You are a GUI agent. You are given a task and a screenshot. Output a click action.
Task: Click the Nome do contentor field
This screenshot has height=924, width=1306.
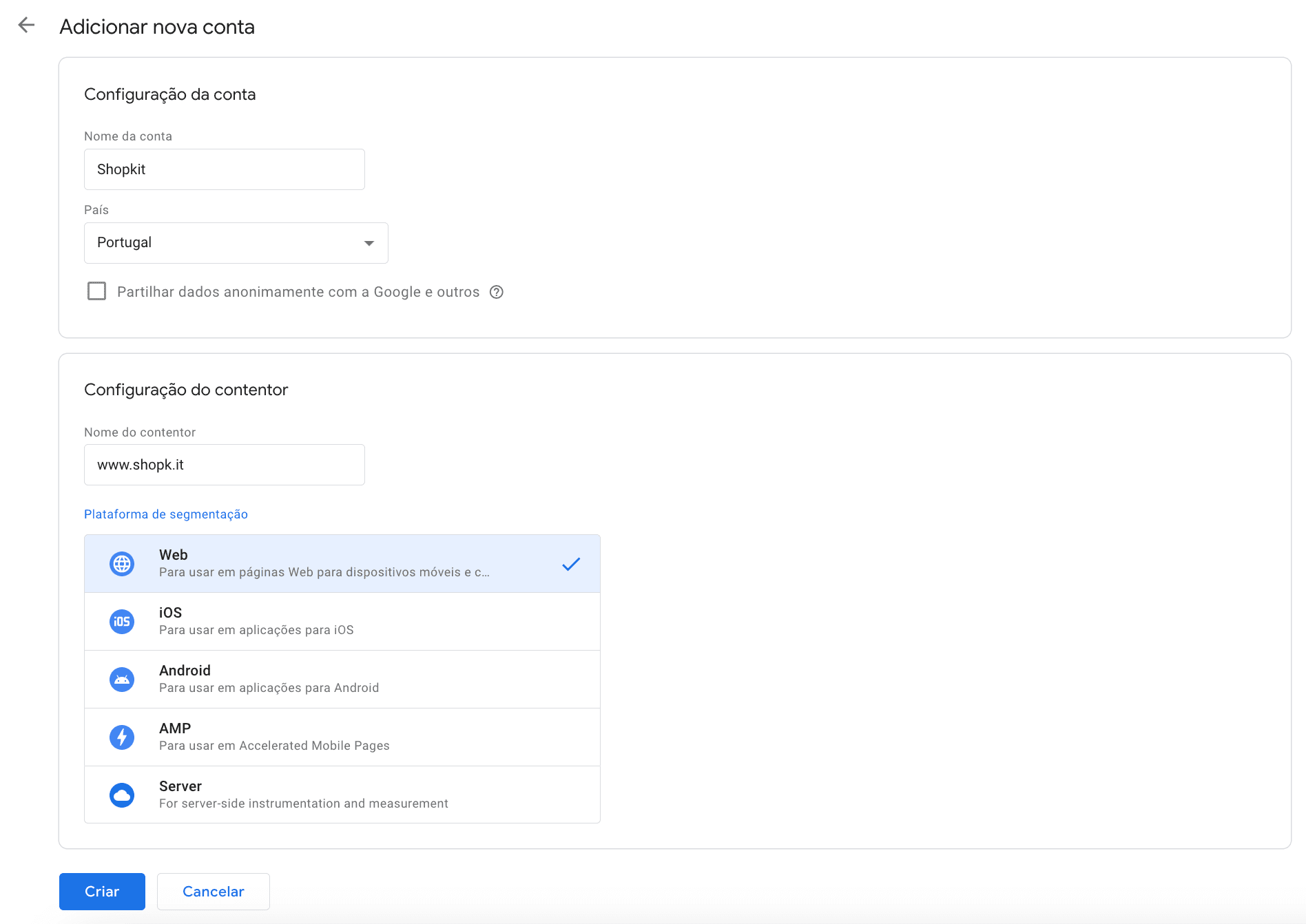[225, 465]
